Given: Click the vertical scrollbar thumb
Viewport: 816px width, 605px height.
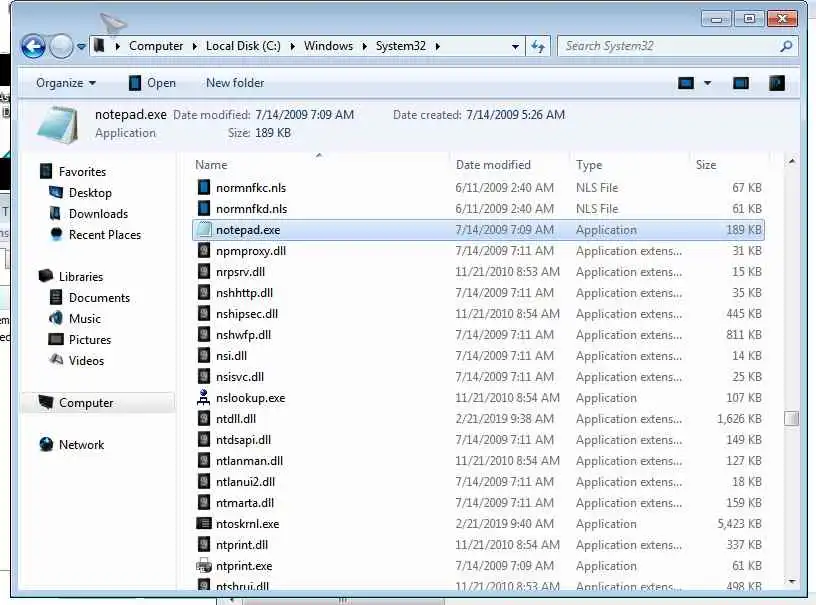Looking at the screenshot, I should point(792,418).
